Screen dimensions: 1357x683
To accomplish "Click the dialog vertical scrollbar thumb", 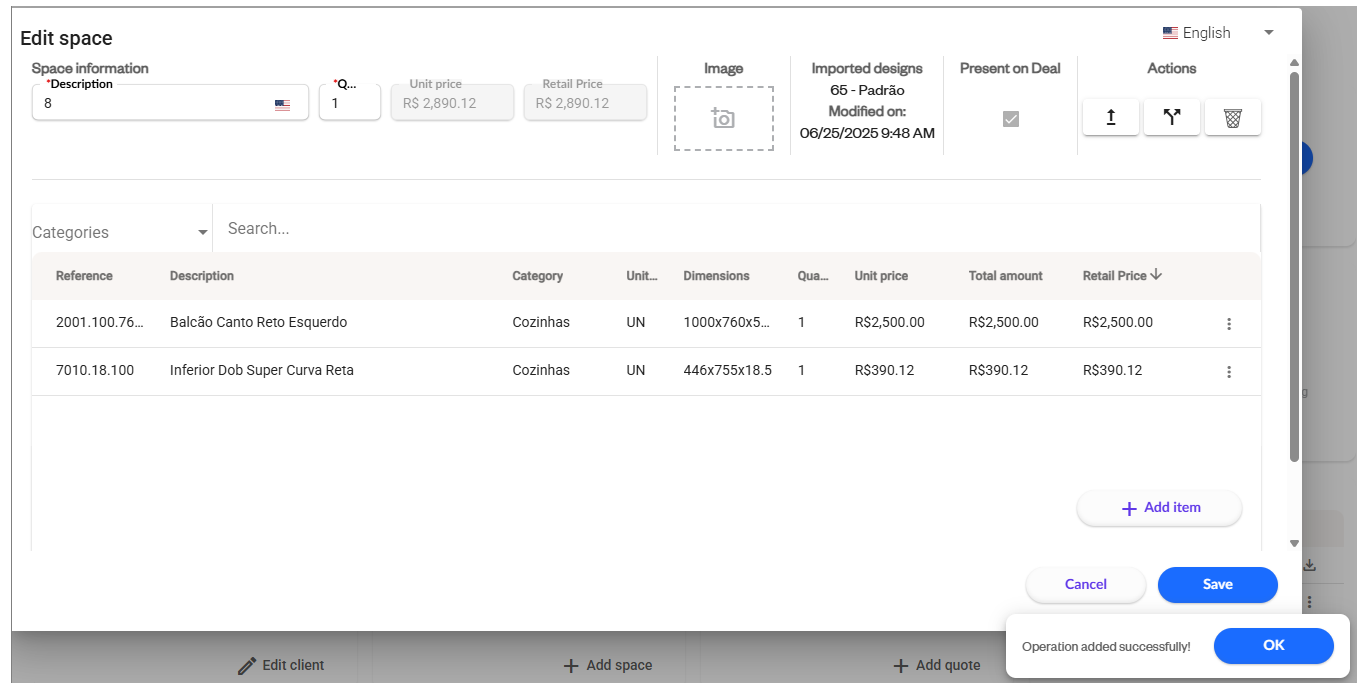I will coord(1294,266).
